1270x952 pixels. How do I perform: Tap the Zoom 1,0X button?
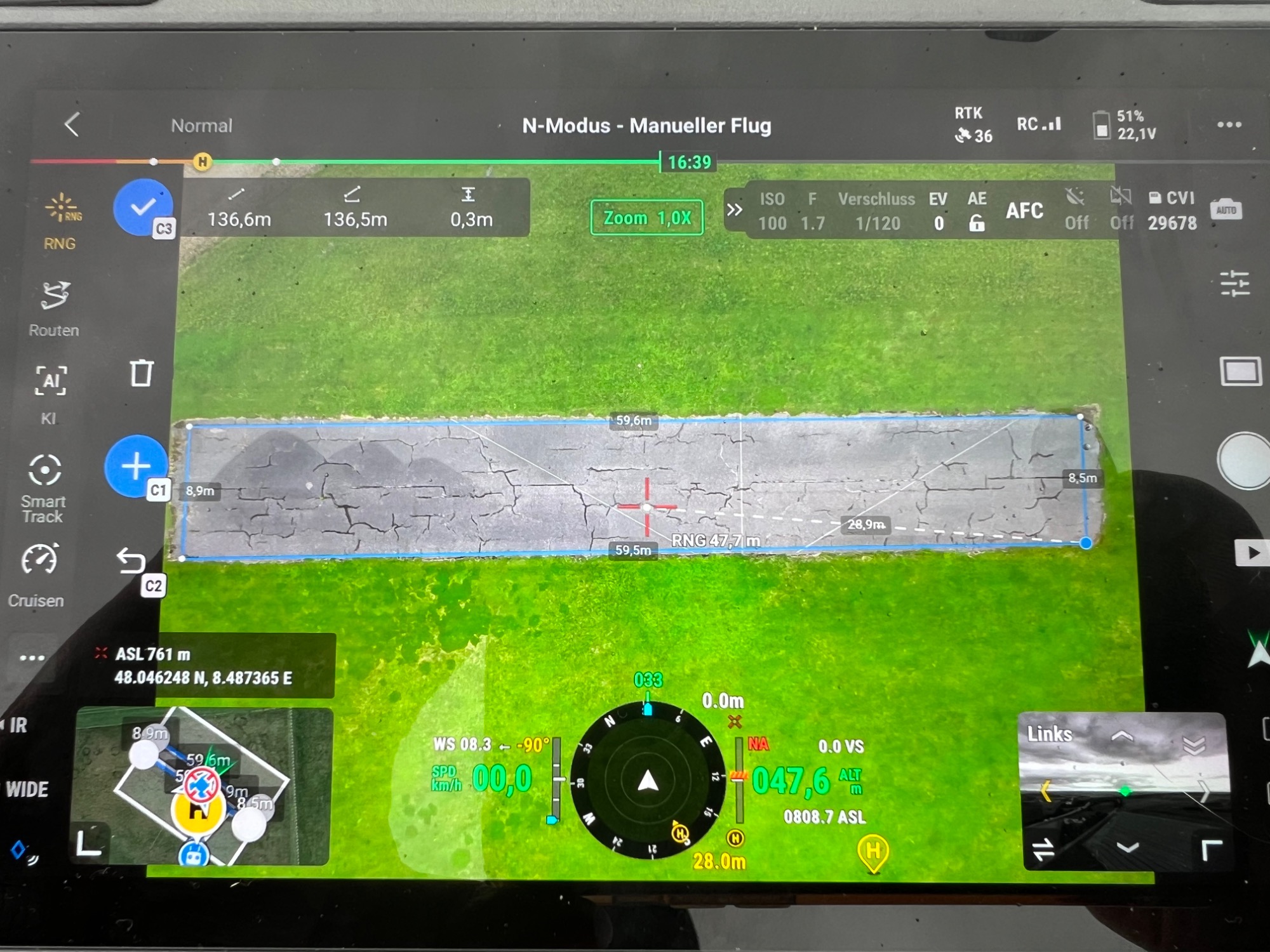point(646,218)
